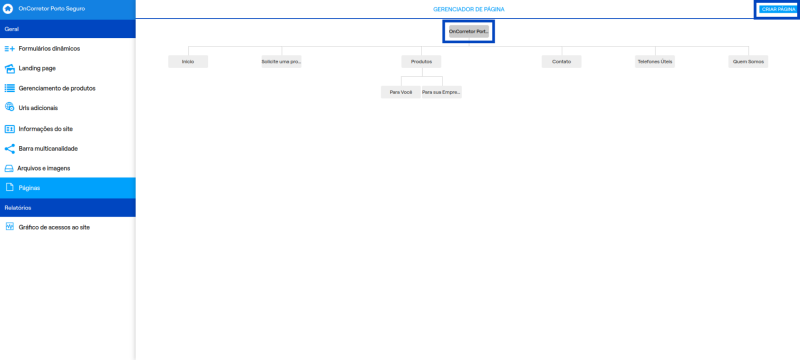
Task: Select the Contato page node
Action: [562, 61]
